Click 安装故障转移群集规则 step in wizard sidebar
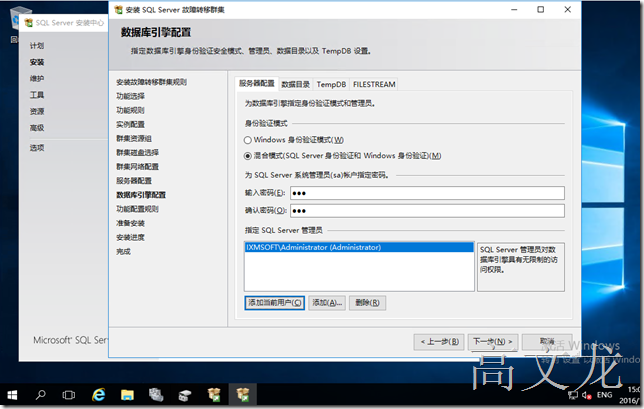Viewport: 644px width, 409px height. click(151, 82)
